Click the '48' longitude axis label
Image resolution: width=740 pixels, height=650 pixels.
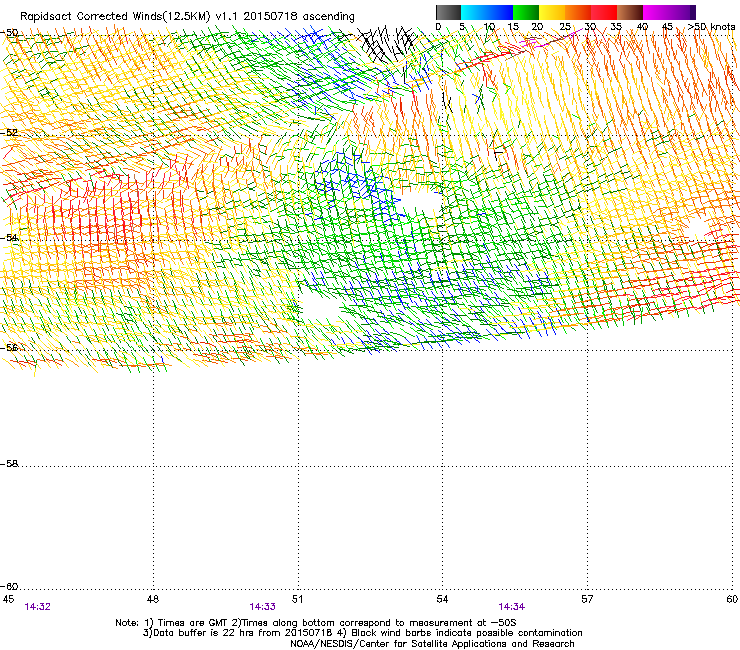(x=152, y=599)
